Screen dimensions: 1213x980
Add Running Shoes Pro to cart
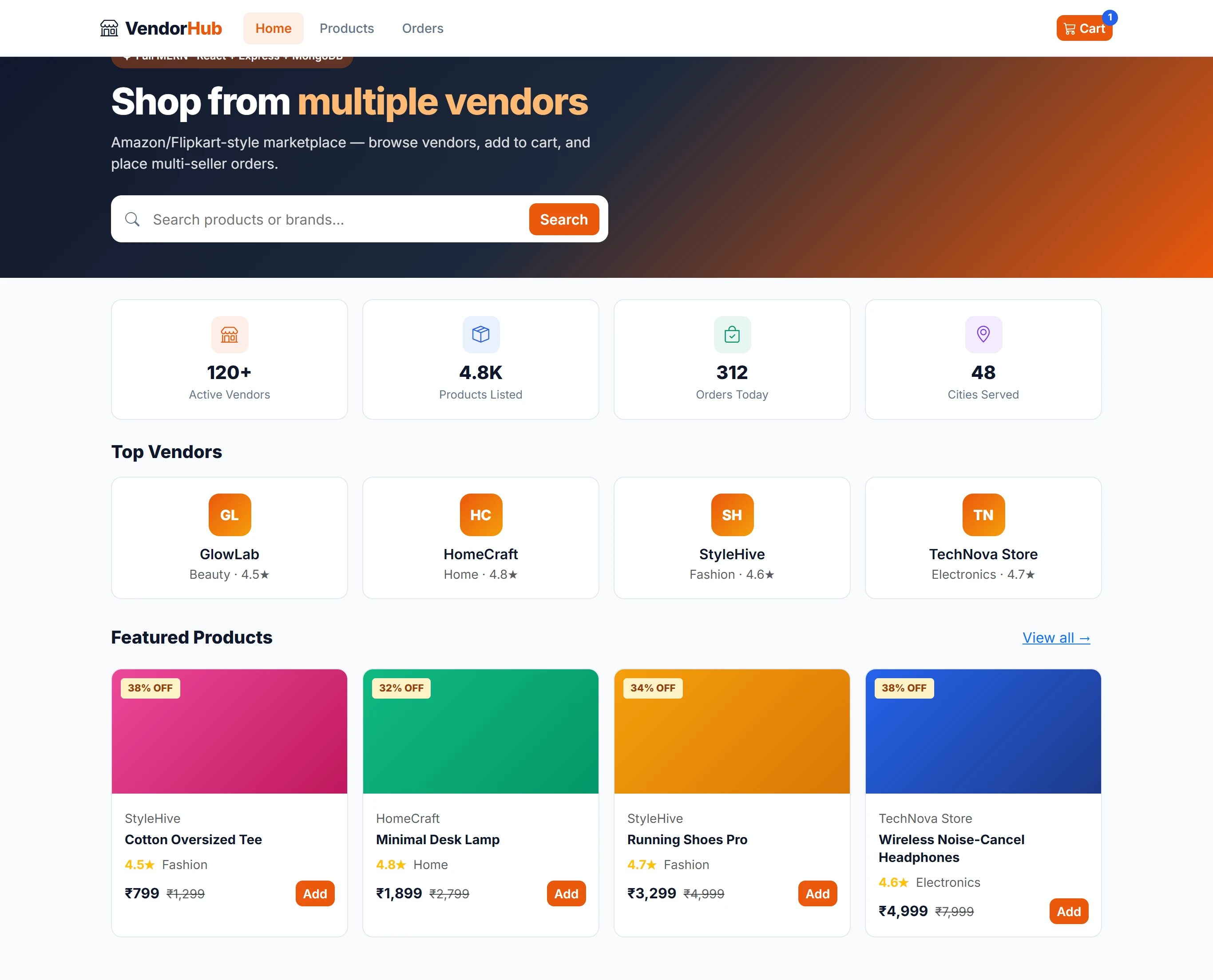tap(818, 893)
